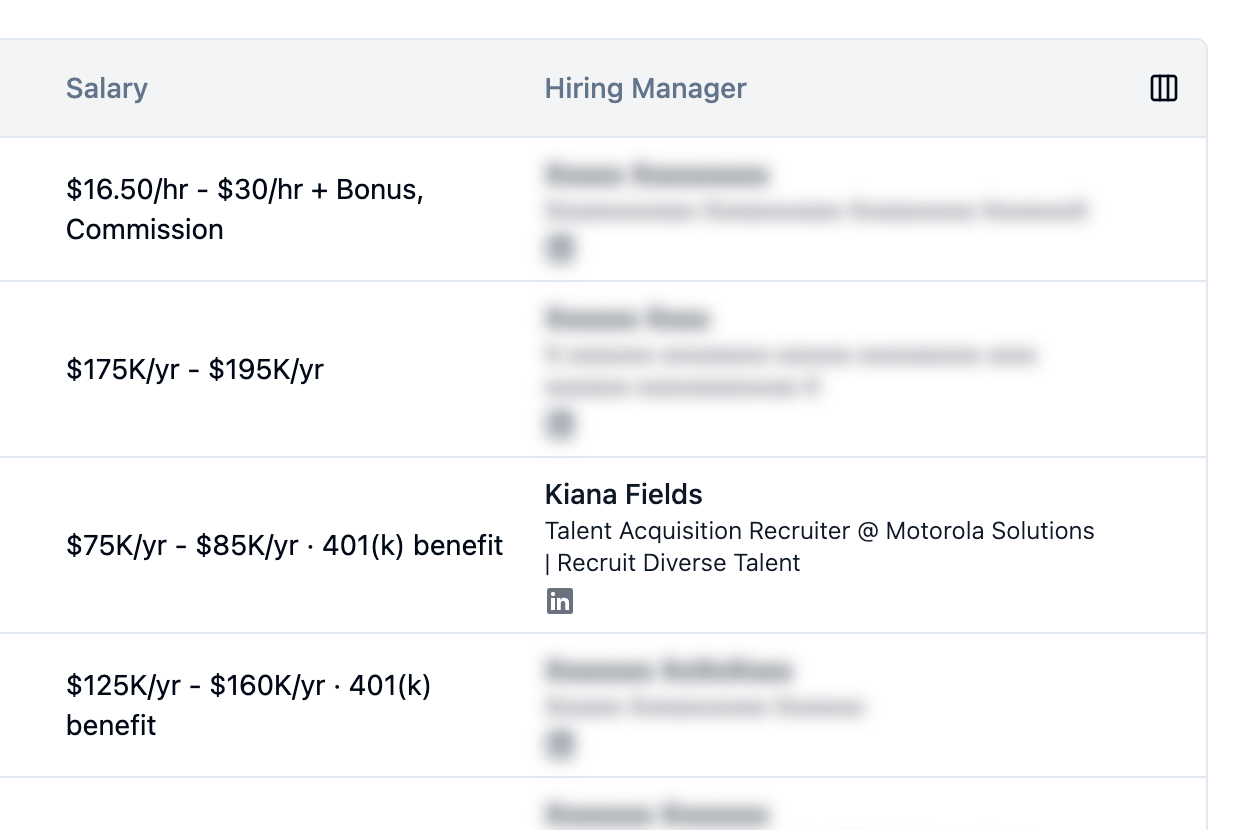Click the blurred manager name in the $175K/yr row
This screenshot has height=830, width=1236.
click(x=627, y=319)
